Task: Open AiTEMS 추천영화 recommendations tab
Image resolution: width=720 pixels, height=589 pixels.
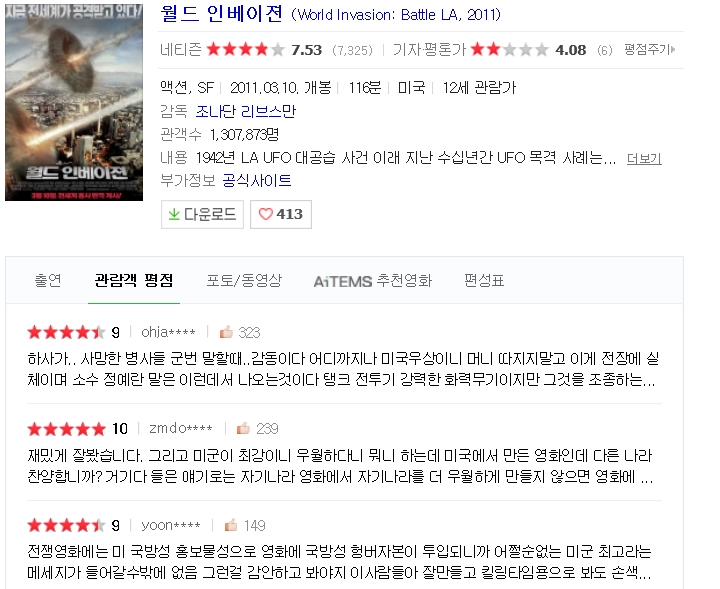Action: coord(372,280)
